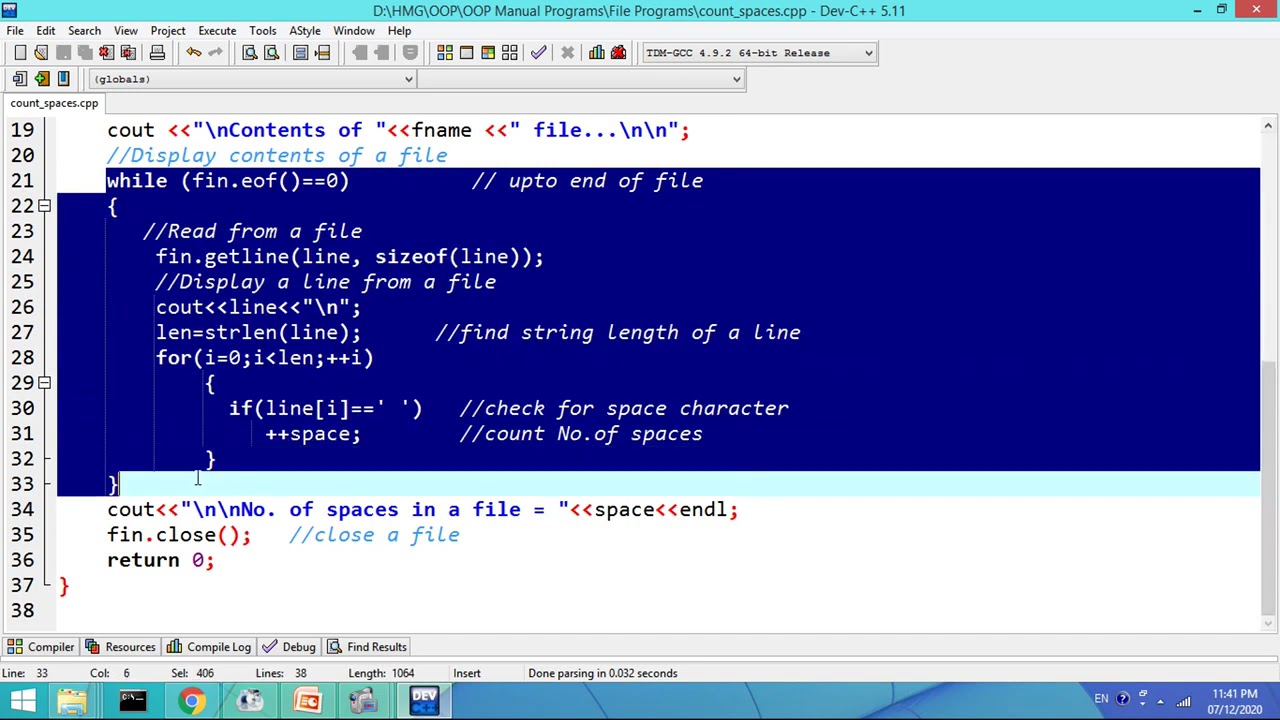Open the Execute menu
1280x720 pixels.
click(x=217, y=30)
